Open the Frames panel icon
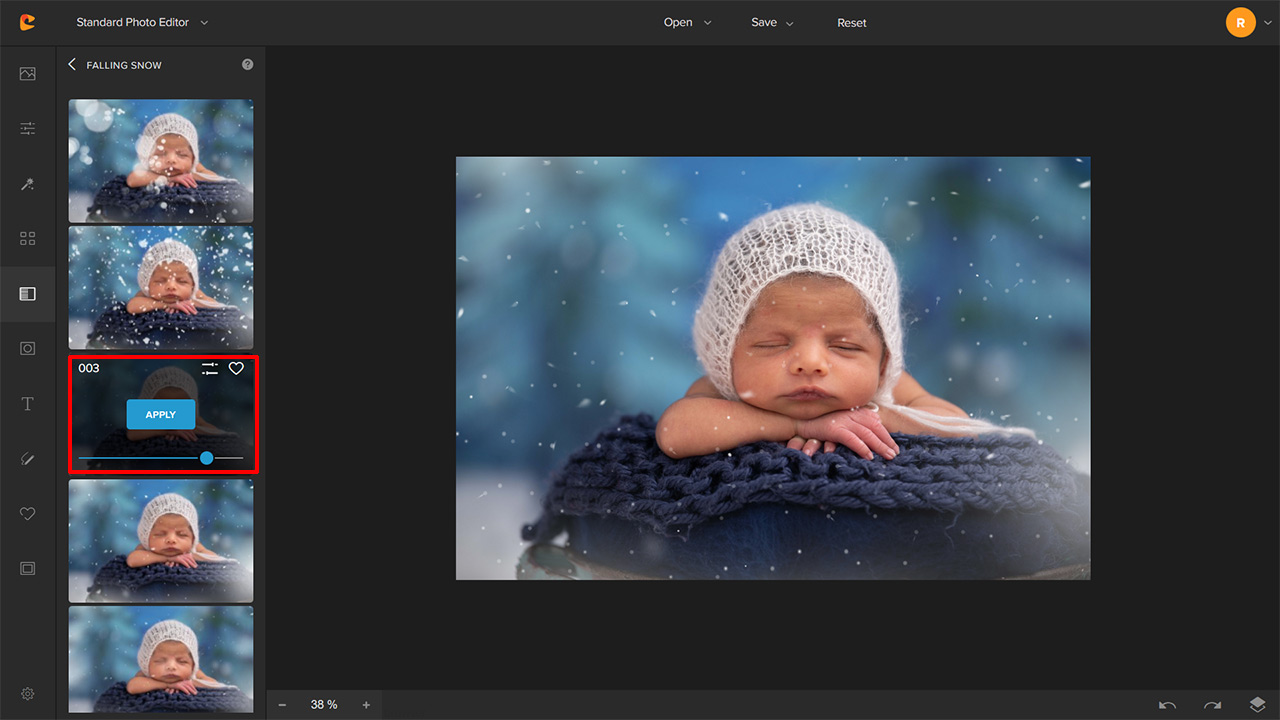The width and height of the screenshot is (1280, 720). [x=27, y=568]
